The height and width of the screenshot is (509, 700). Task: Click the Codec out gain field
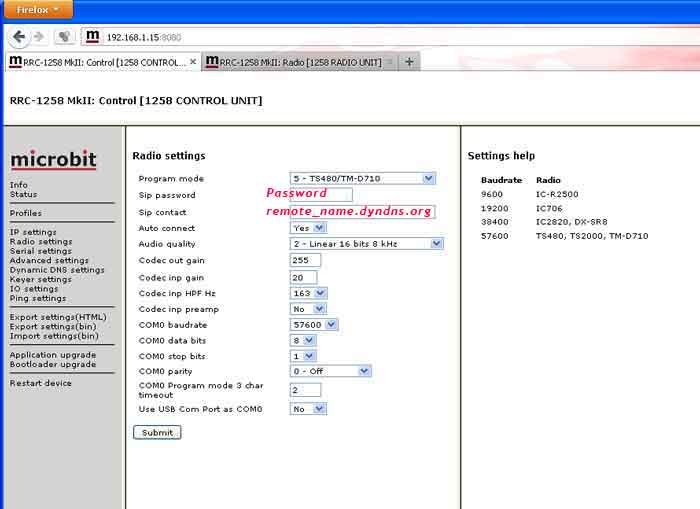[x=305, y=260]
